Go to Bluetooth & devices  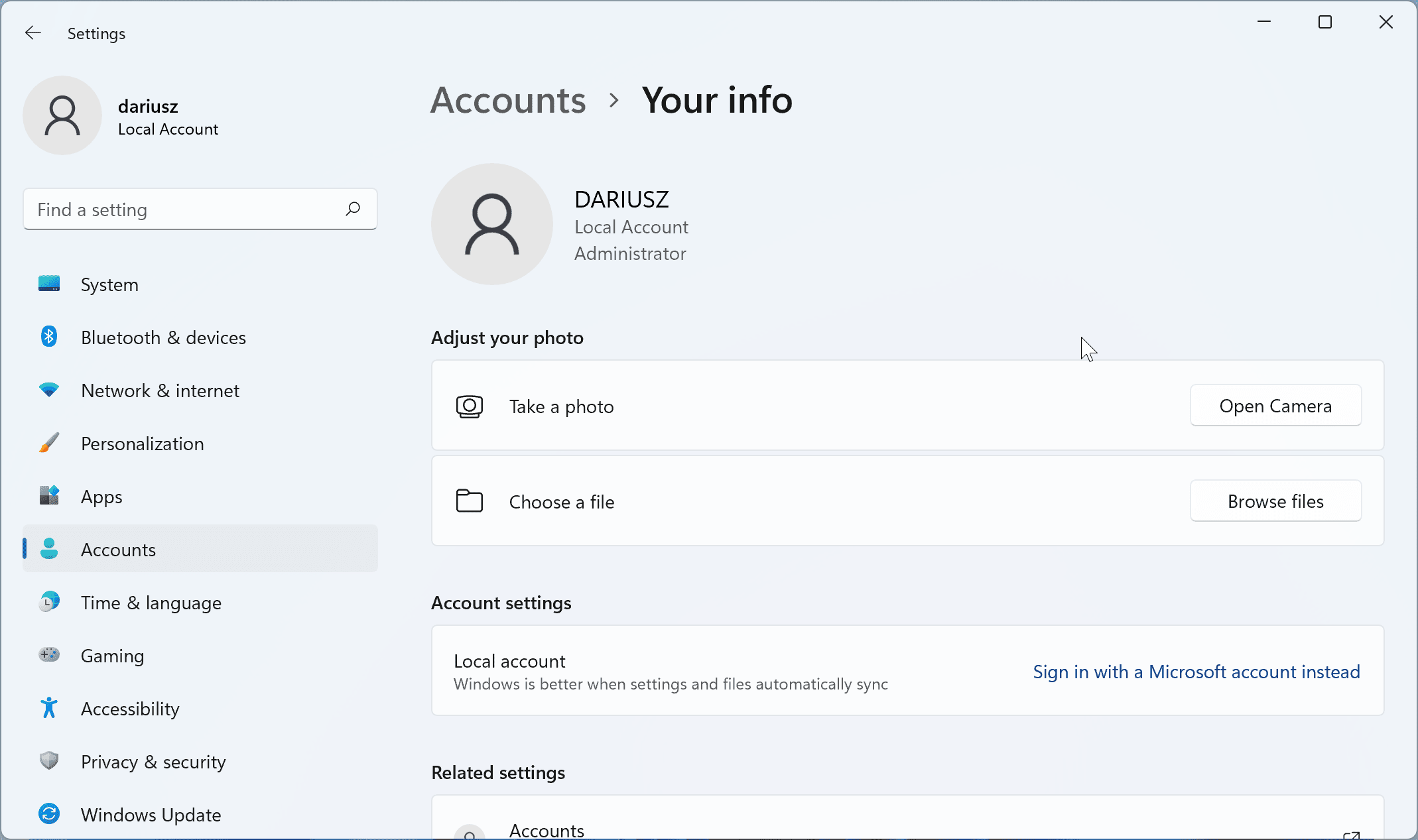(x=200, y=337)
